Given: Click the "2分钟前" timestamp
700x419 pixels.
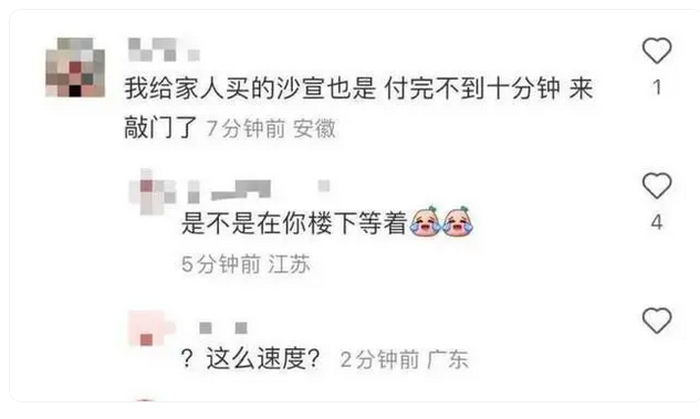Looking at the screenshot, I should click(x=380, y=360).
